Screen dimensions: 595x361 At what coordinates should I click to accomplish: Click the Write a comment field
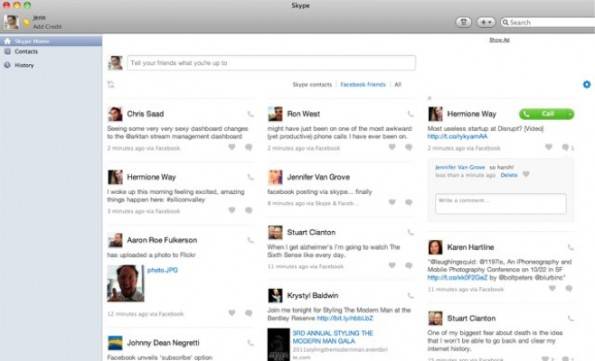tap(501, 204)
